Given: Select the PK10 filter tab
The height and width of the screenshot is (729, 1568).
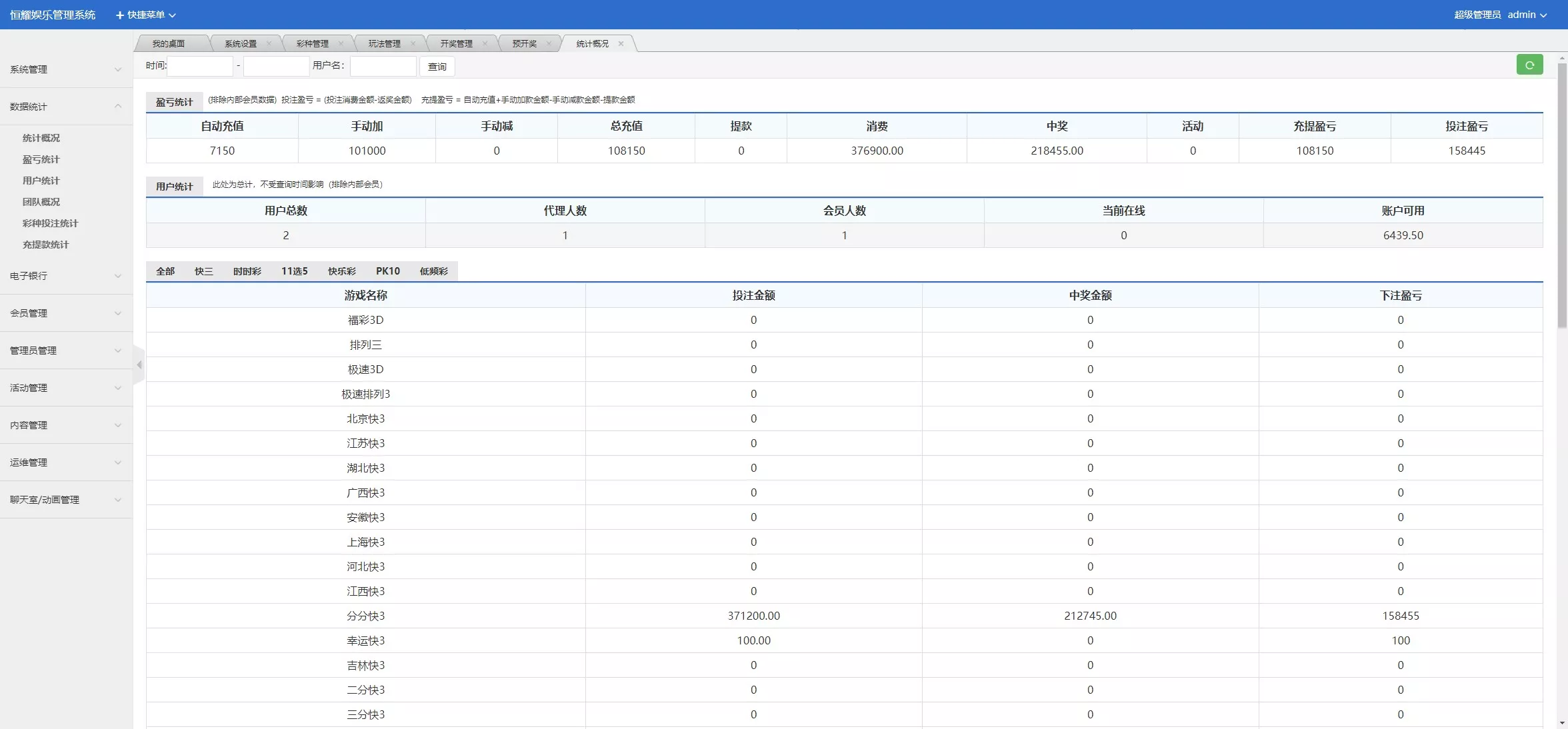Looking at the screenshot, I should [388, 271].
